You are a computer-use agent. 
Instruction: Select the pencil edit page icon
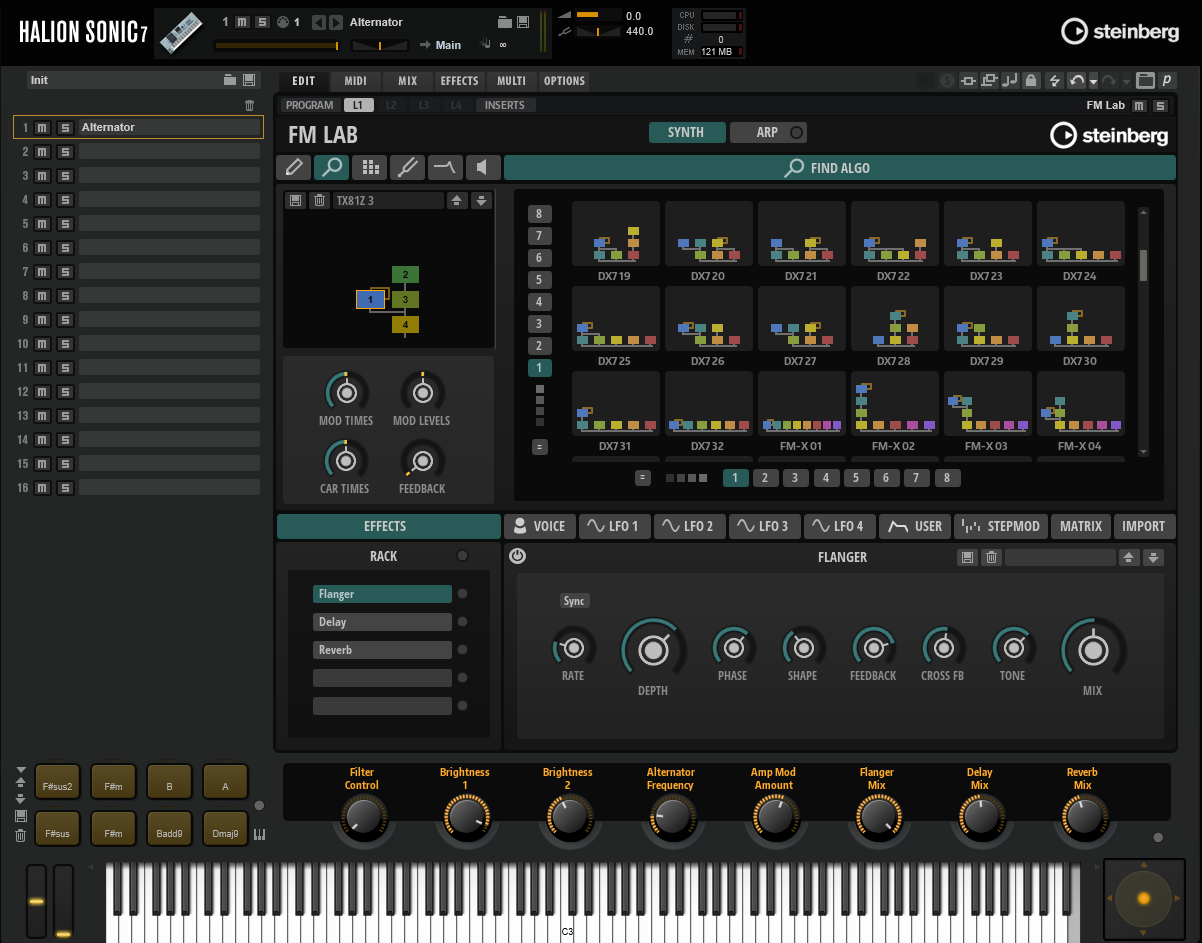pyautogui.click(x=294, y=168)
